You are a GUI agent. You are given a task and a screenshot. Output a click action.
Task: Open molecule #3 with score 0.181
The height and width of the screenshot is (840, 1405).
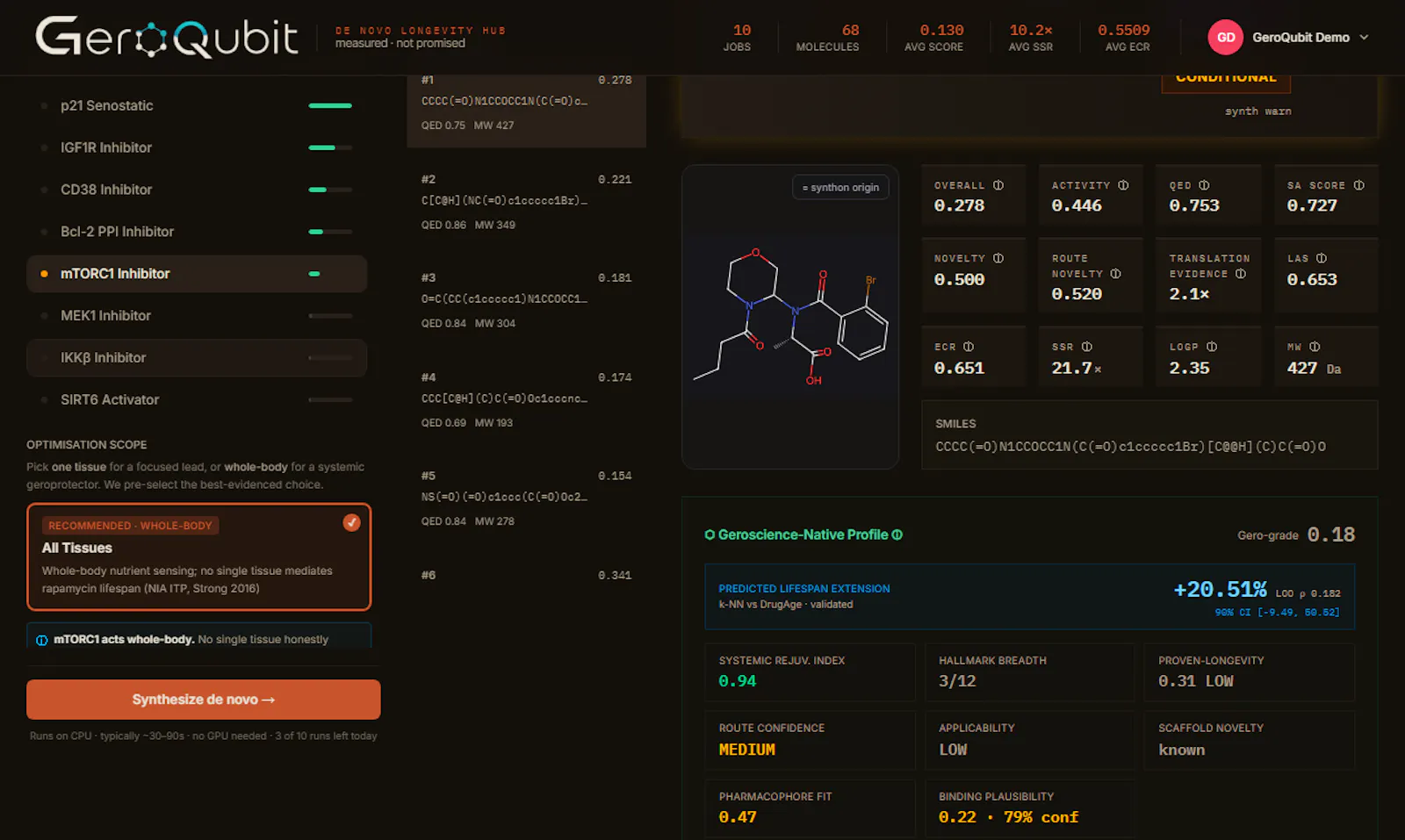coord(527,300)
